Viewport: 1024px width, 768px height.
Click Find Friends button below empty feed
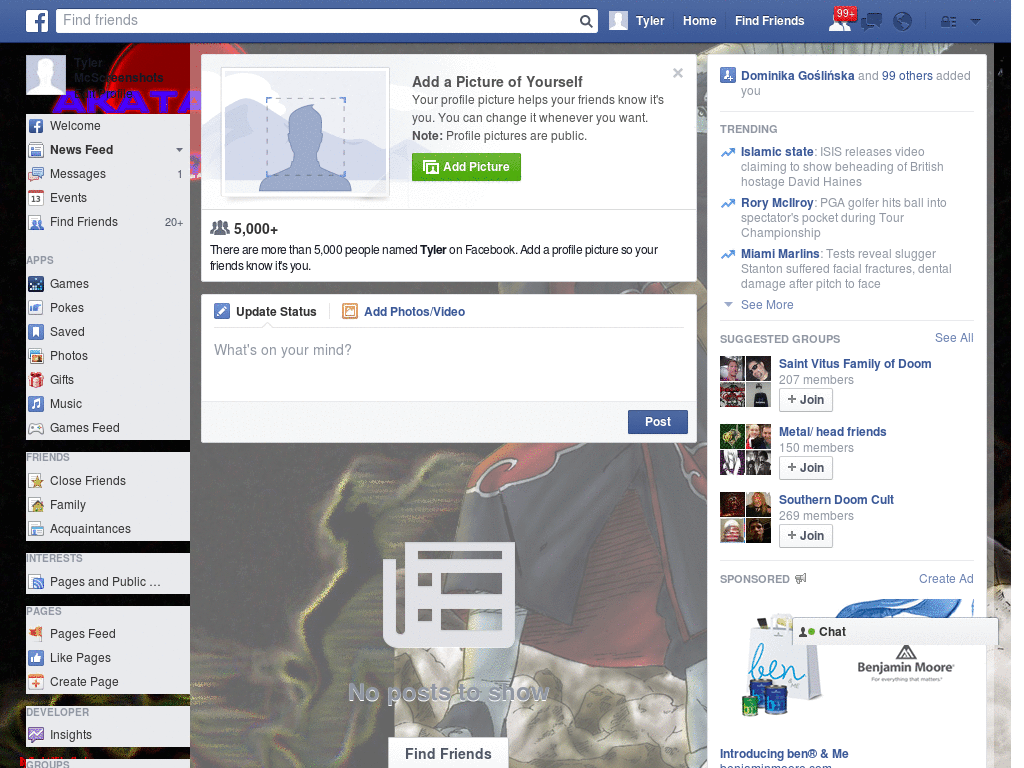tap(448, 754)
